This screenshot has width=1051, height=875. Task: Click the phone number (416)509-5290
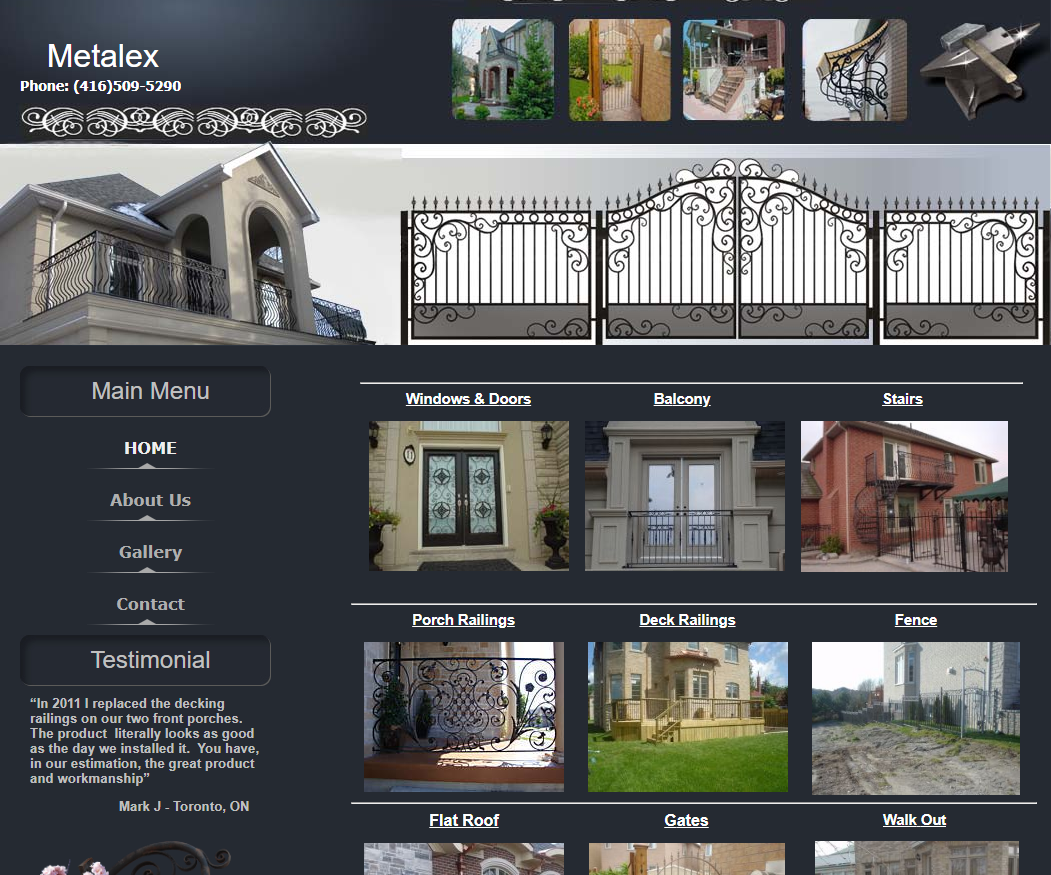[x=127, y=86]
